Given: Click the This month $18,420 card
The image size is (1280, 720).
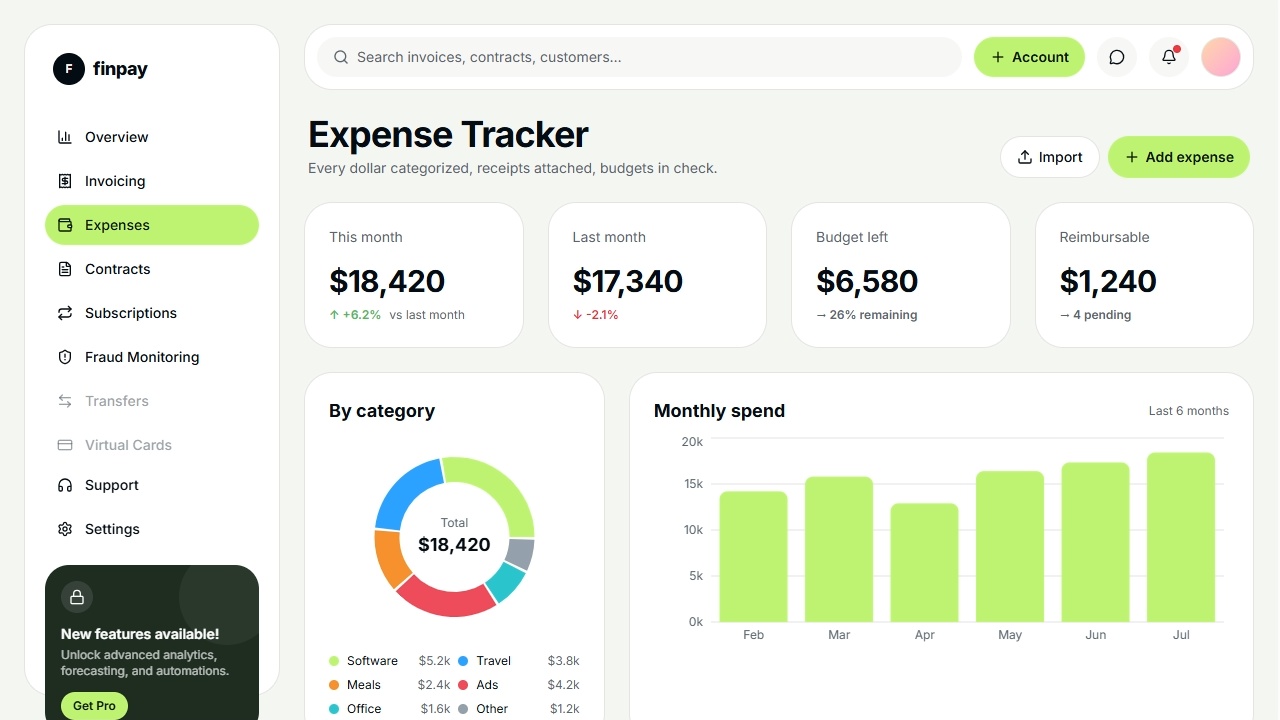Looking at the screenshot, I should click(x=414, y=275).
